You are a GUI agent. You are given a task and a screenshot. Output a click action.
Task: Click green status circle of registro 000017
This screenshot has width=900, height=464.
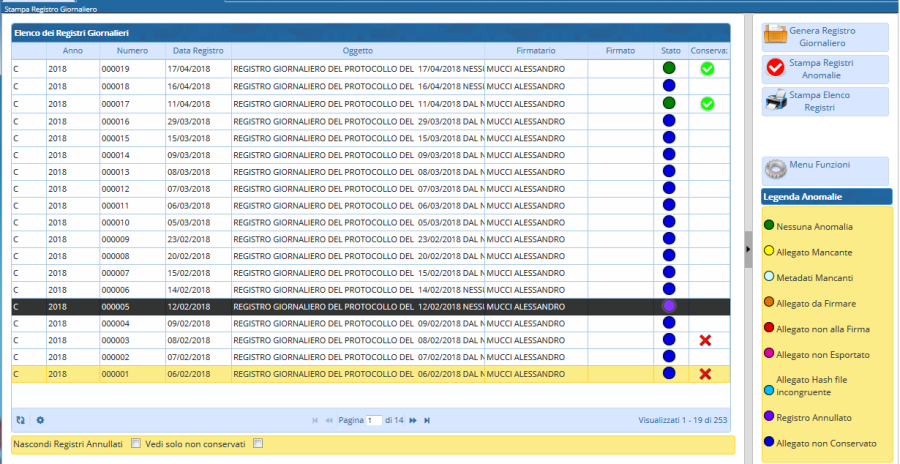tap(669, 103)
